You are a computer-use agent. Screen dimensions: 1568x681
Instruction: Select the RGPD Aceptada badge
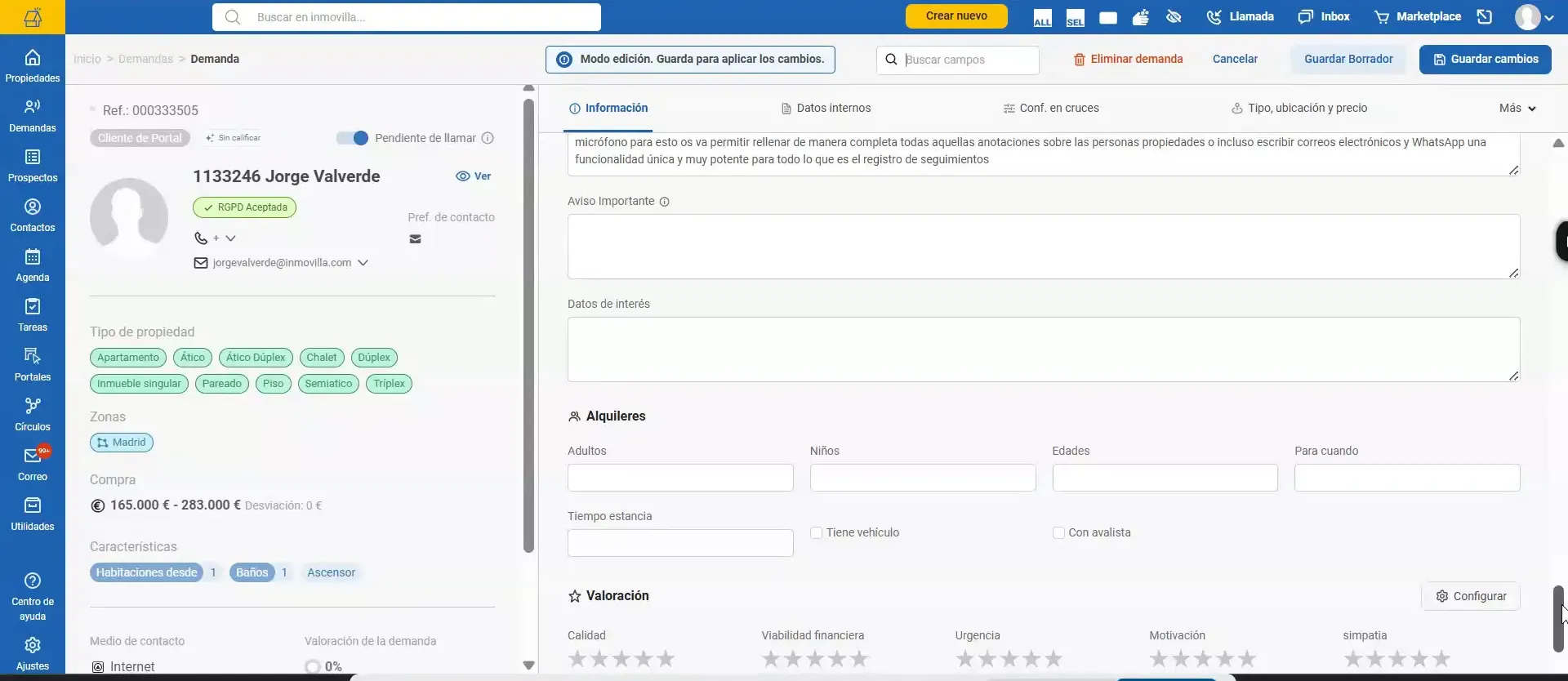[x=245, y=207]
